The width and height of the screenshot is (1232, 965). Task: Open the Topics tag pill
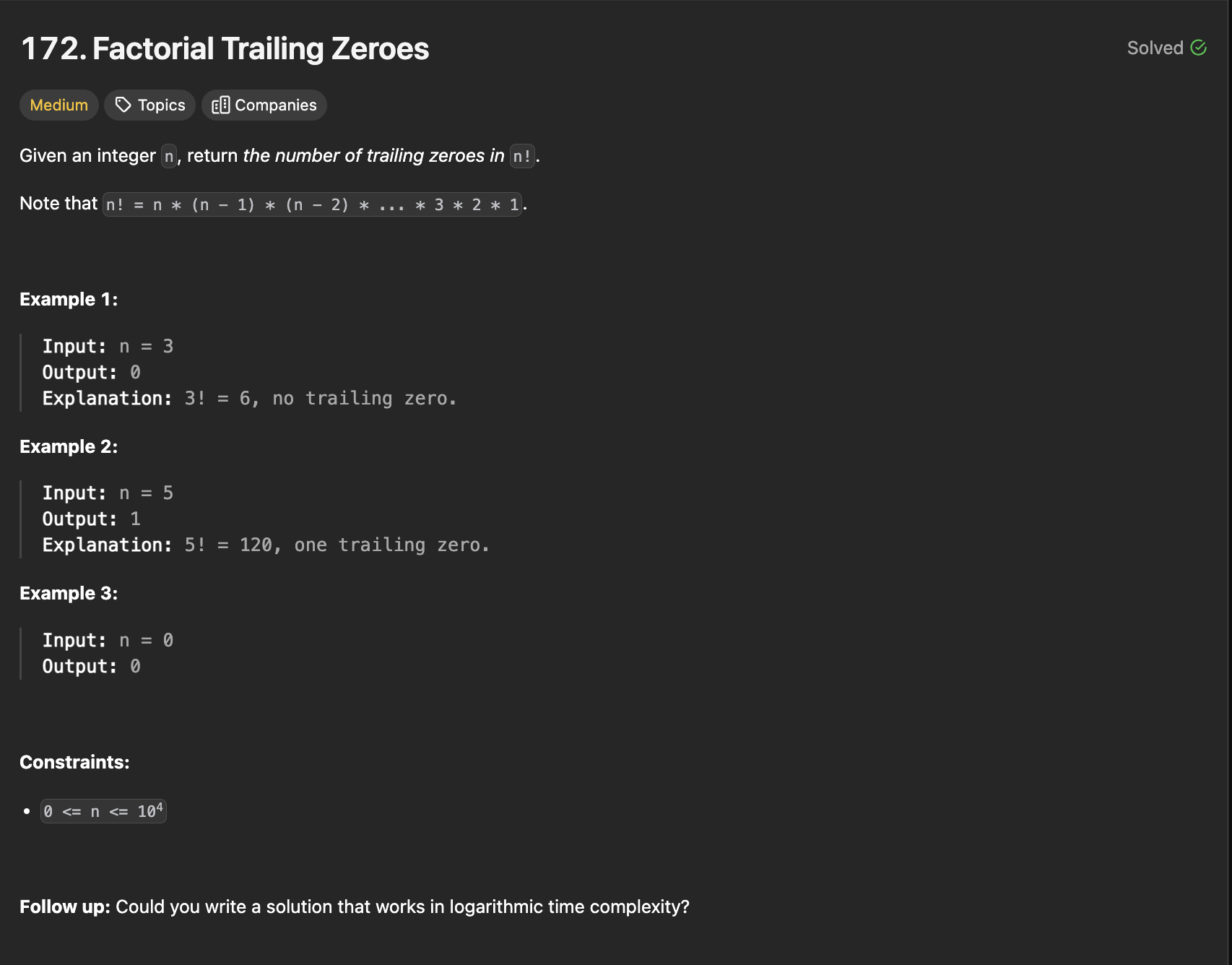149,105
